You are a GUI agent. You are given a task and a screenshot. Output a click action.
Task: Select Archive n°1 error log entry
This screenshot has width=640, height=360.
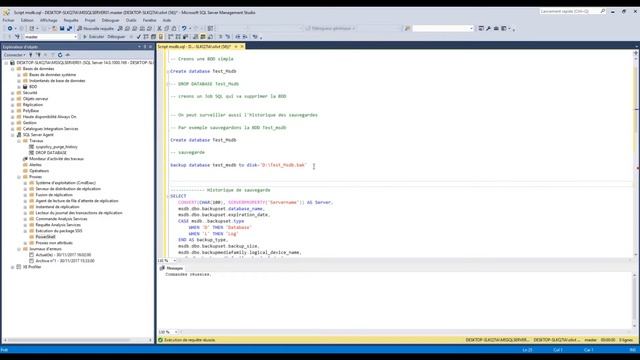65,261
